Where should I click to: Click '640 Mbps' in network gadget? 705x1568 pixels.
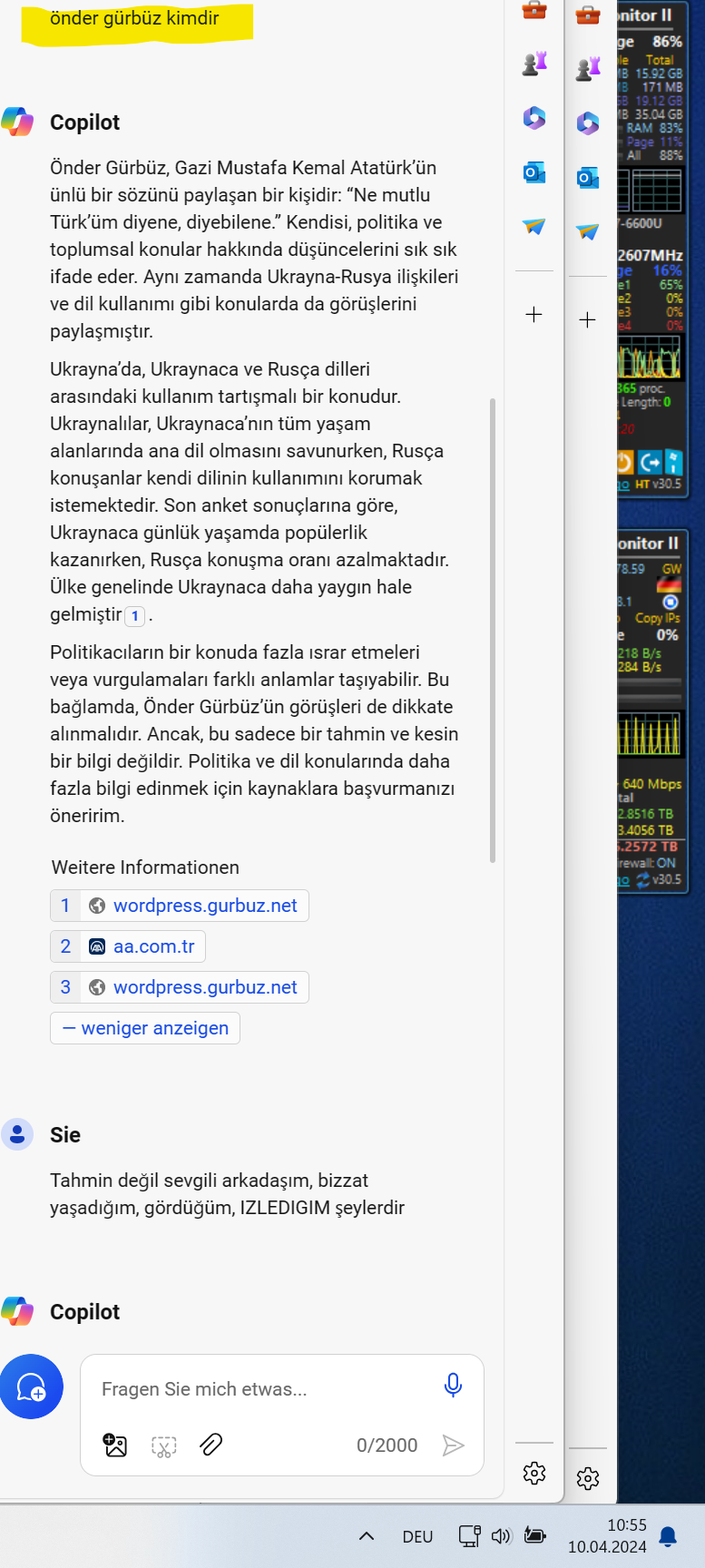click(x=651, y=784)
